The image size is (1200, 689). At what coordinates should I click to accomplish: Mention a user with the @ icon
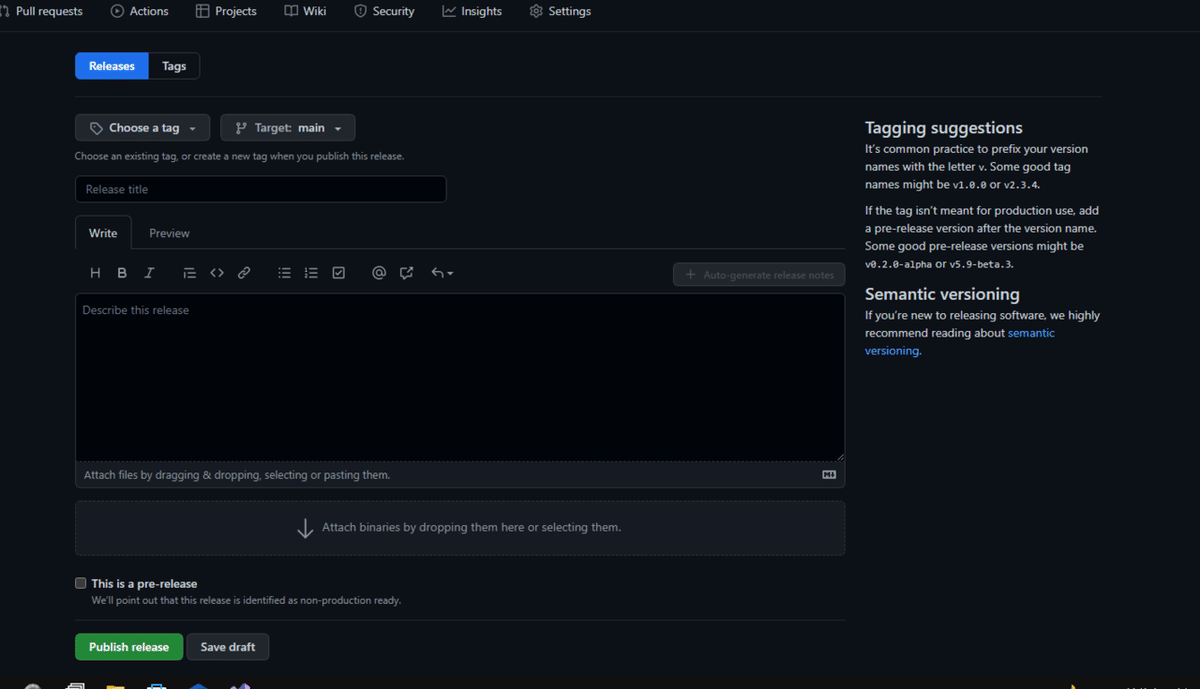[x=379, y=273]
